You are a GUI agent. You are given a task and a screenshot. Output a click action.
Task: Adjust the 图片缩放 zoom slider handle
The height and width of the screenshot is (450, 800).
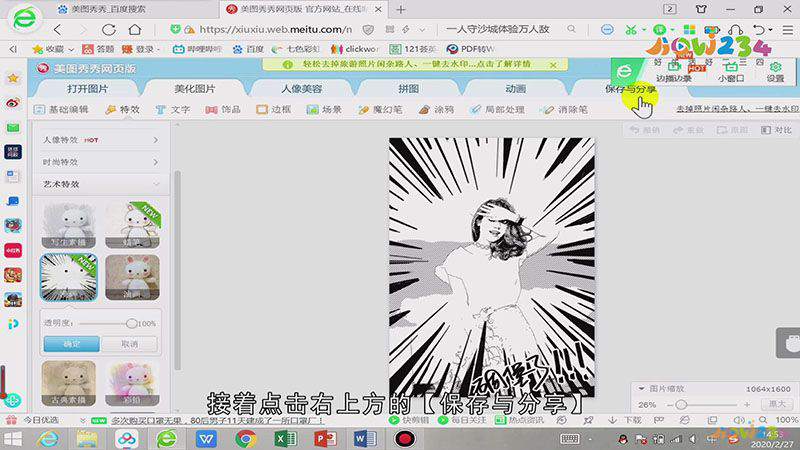coord(681,405)
